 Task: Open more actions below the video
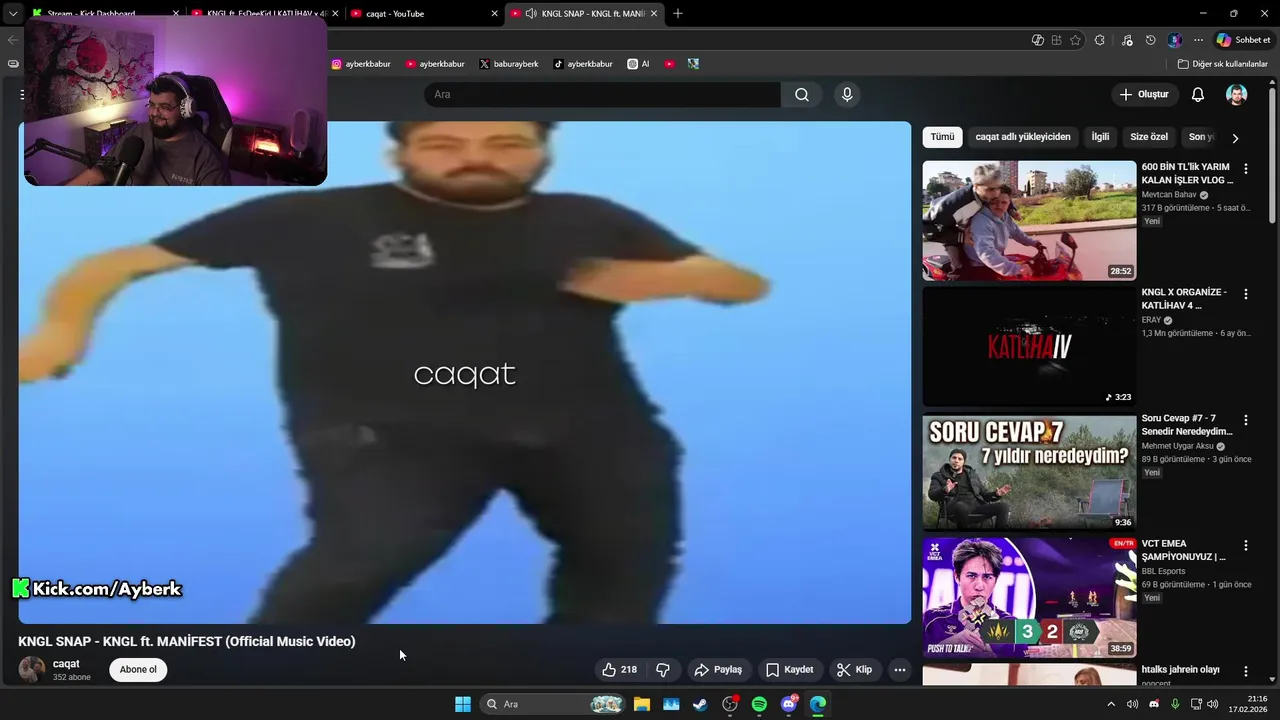900,670
